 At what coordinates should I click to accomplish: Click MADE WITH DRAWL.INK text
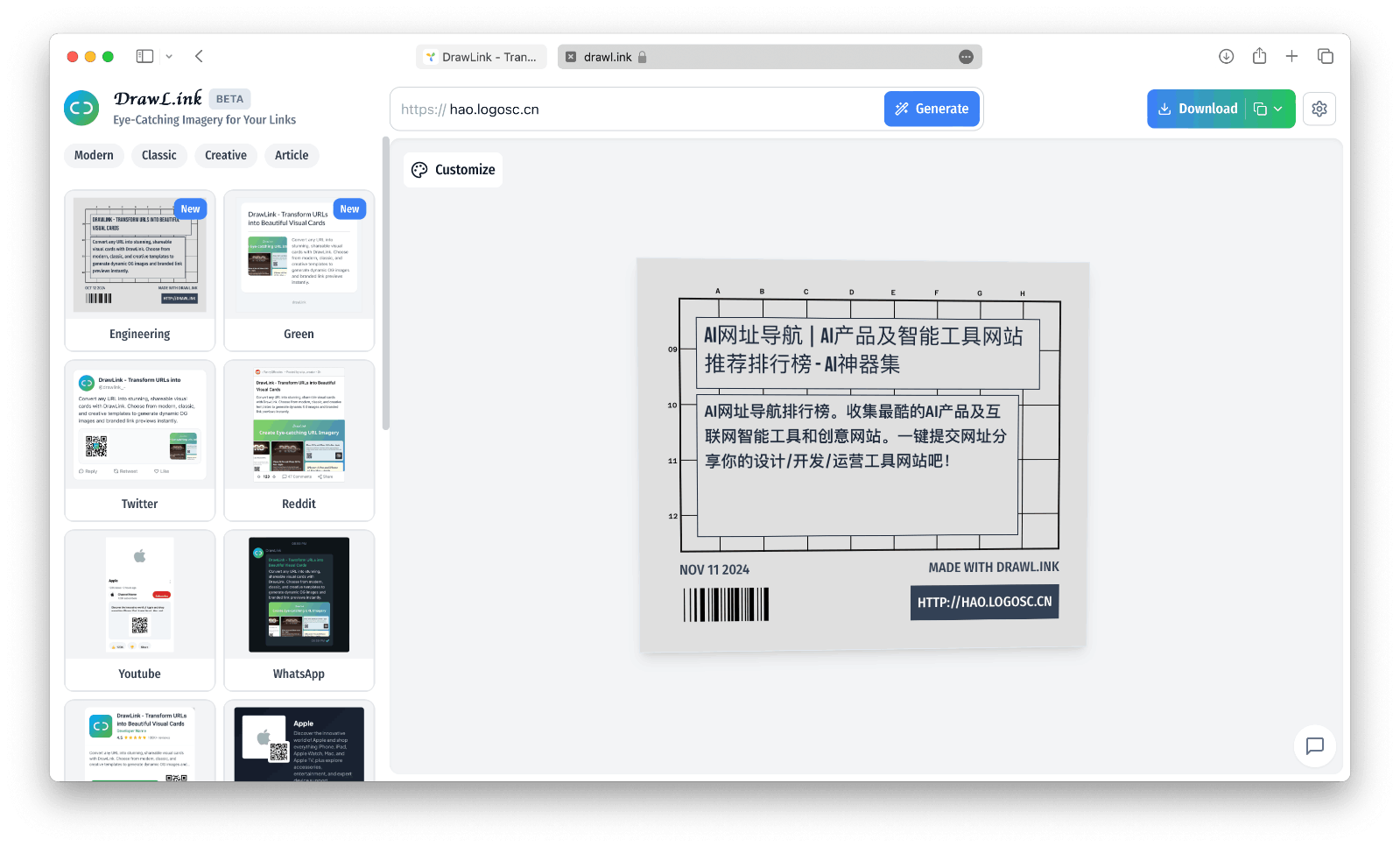994,568
